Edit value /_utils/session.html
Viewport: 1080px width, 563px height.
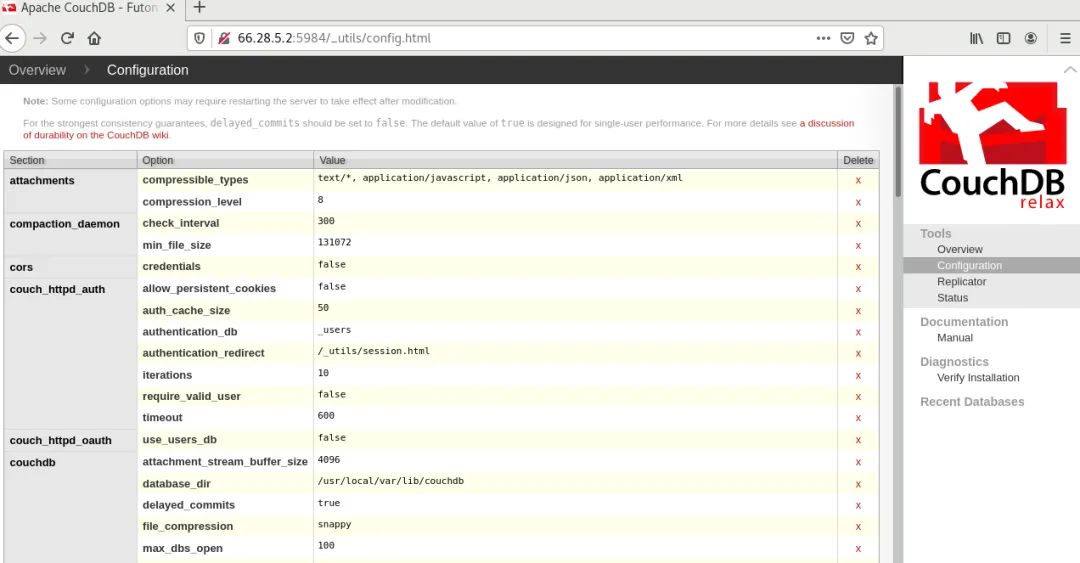373,351
